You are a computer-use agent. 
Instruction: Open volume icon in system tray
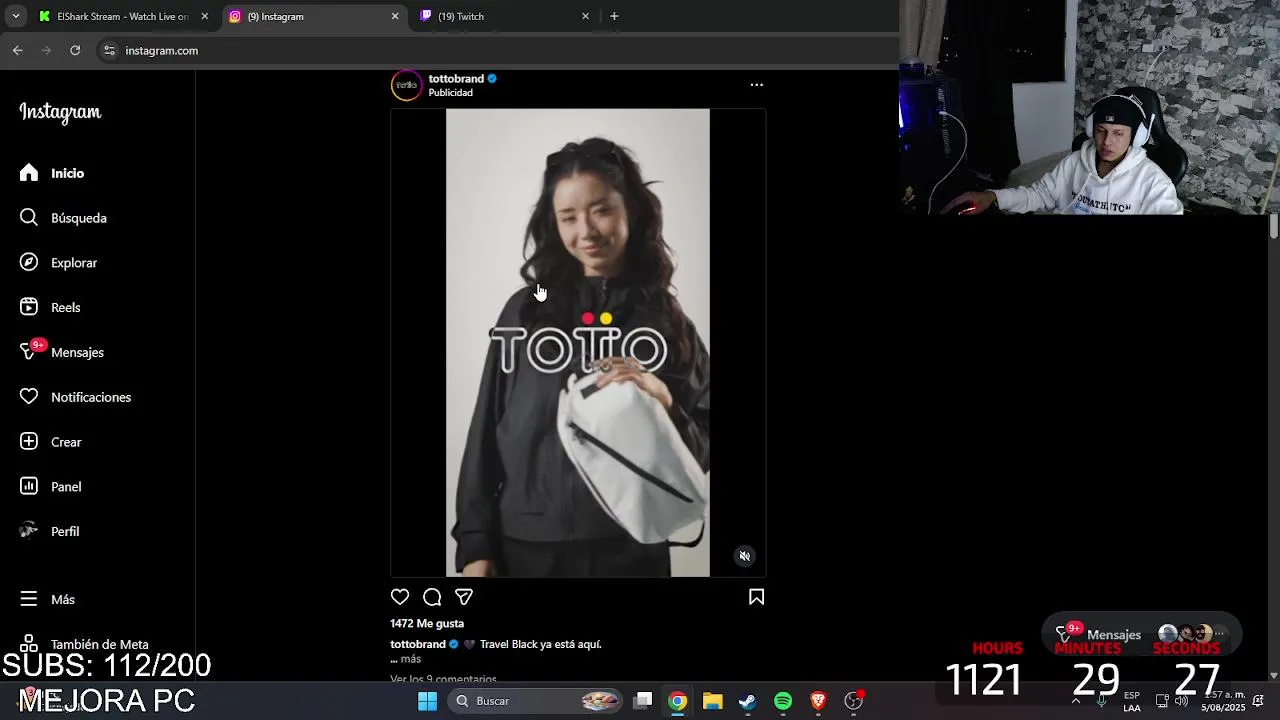click(x=1181, y=701)
